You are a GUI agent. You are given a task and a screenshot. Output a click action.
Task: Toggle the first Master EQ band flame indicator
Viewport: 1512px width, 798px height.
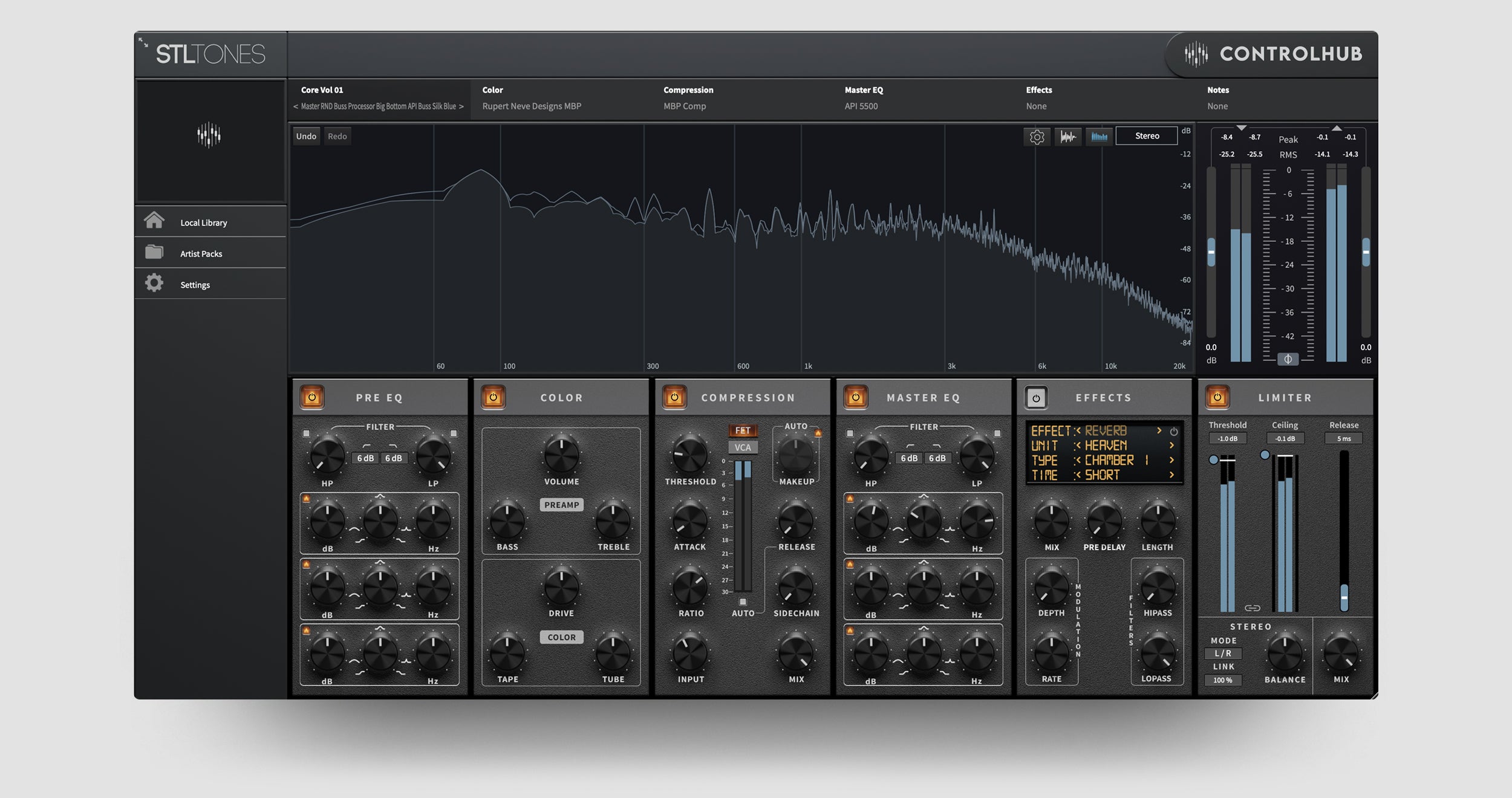tap(850, 499)
